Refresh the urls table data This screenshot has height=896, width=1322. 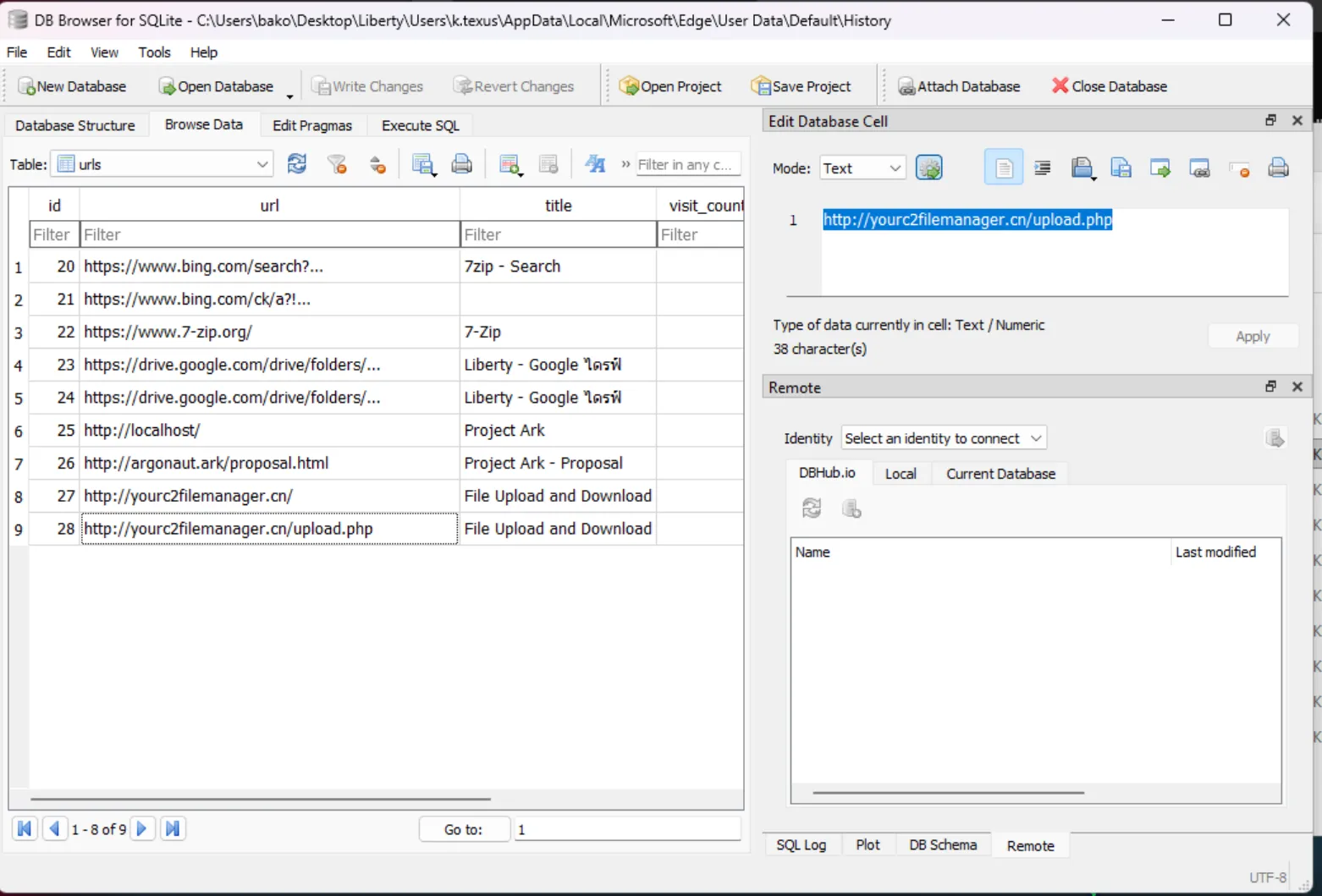297,164
